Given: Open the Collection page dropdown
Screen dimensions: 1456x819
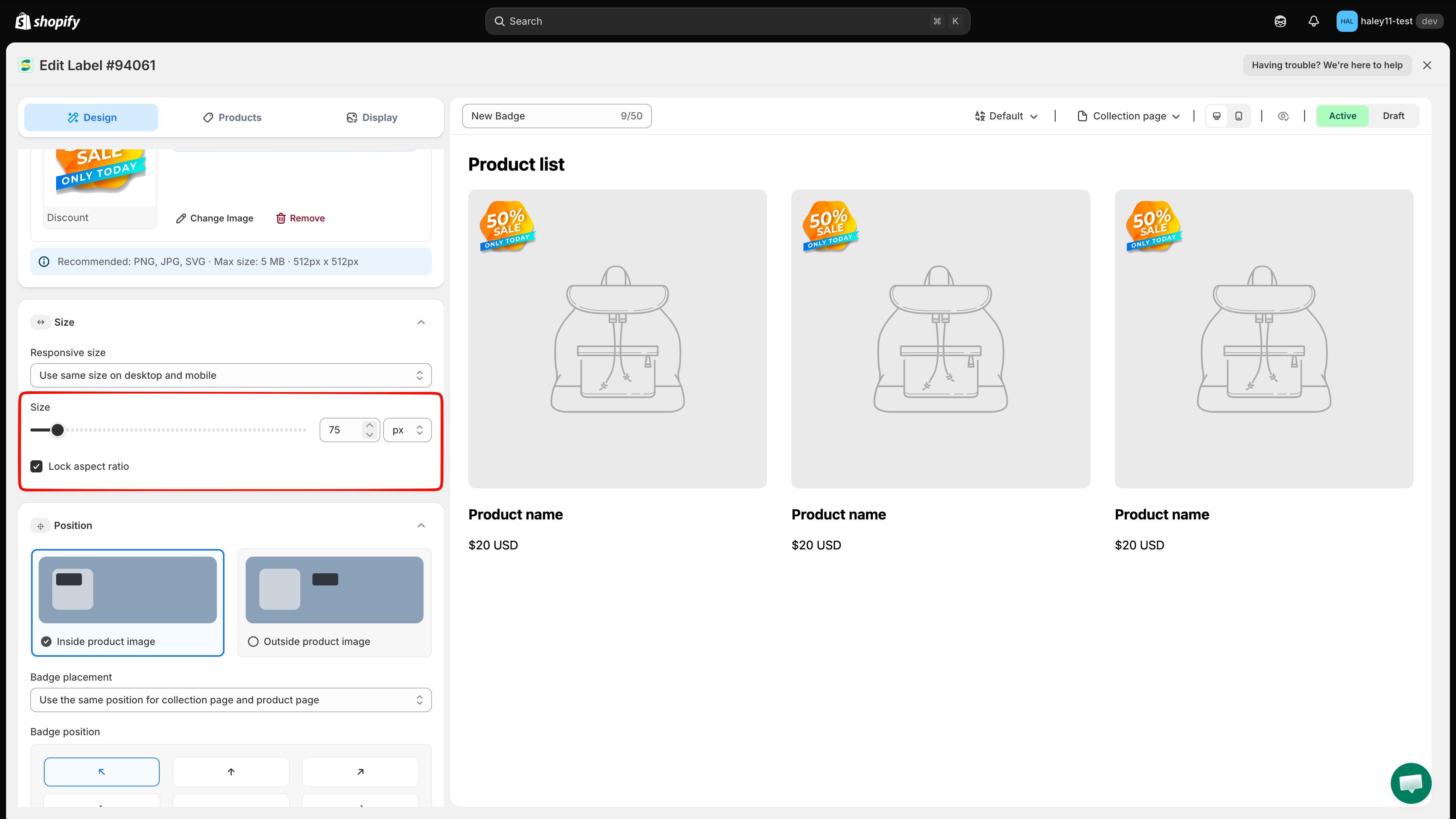Looking at the screenshot, I should click(x=1129, y=116).
